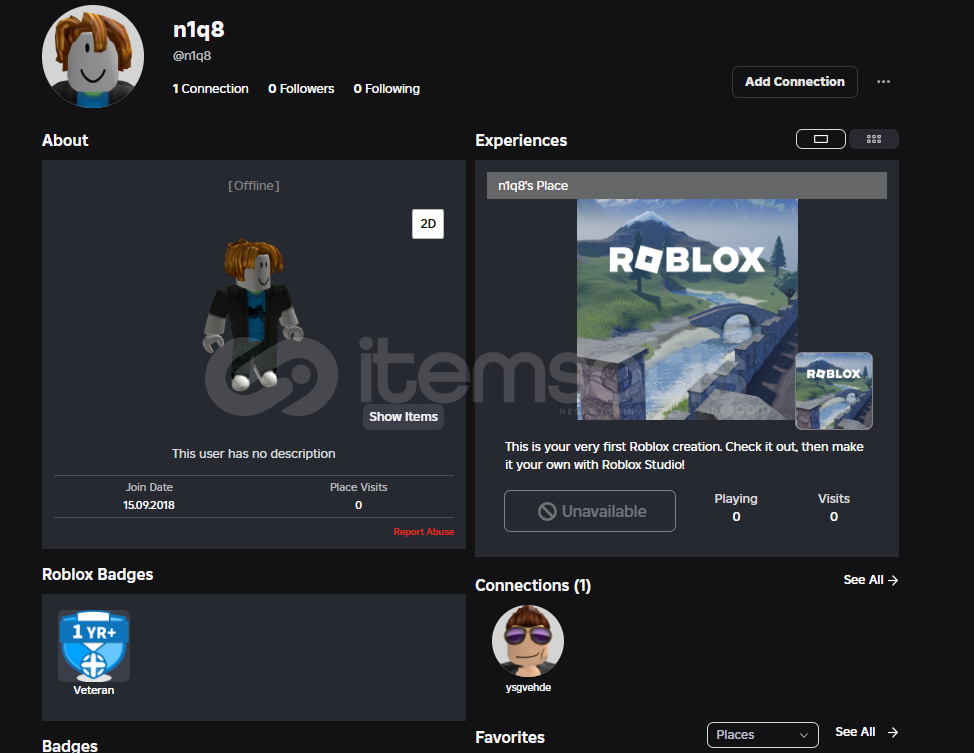Click the Experiences heading
Image resolution: width=974 pixels, height=753 pixels.
(x=521, y=140)
